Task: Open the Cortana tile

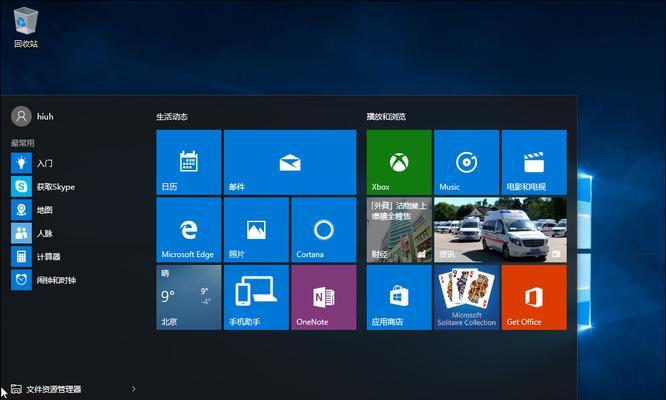Action: (324, 230)
